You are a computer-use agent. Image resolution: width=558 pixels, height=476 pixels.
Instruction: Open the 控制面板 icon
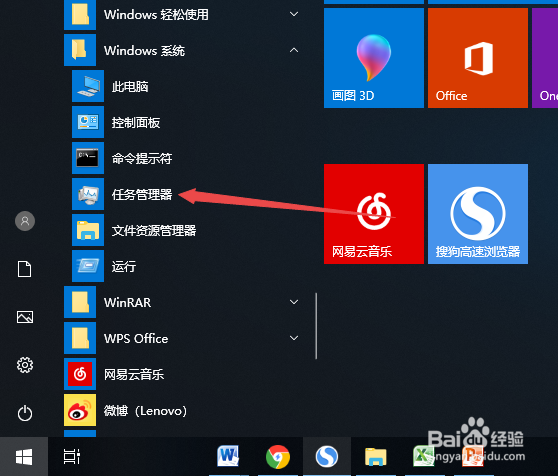pos(88,122)
